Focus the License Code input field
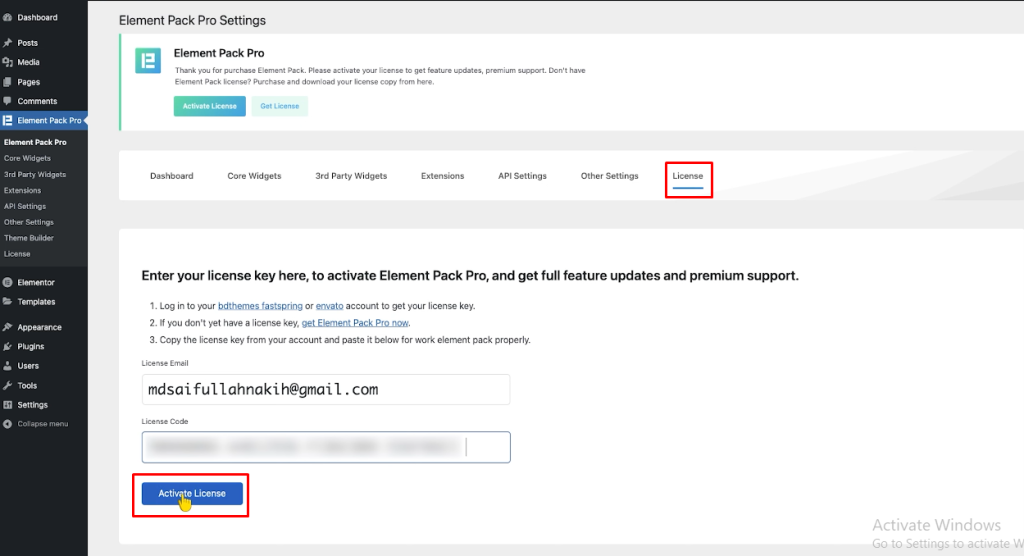1024x556 pixels. [326, 447]
